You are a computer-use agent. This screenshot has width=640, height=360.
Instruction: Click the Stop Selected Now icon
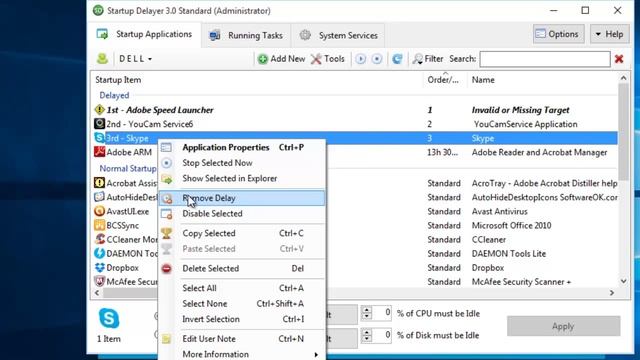click(166, 163)
